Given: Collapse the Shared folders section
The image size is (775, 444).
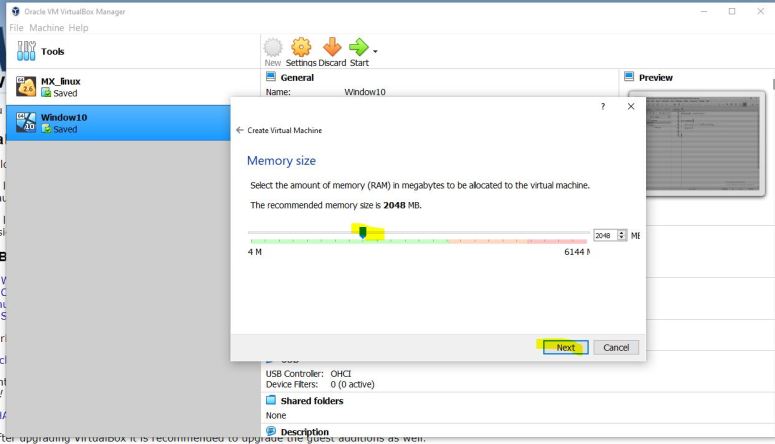Looking at the screenshot, I should pos(311,401).
